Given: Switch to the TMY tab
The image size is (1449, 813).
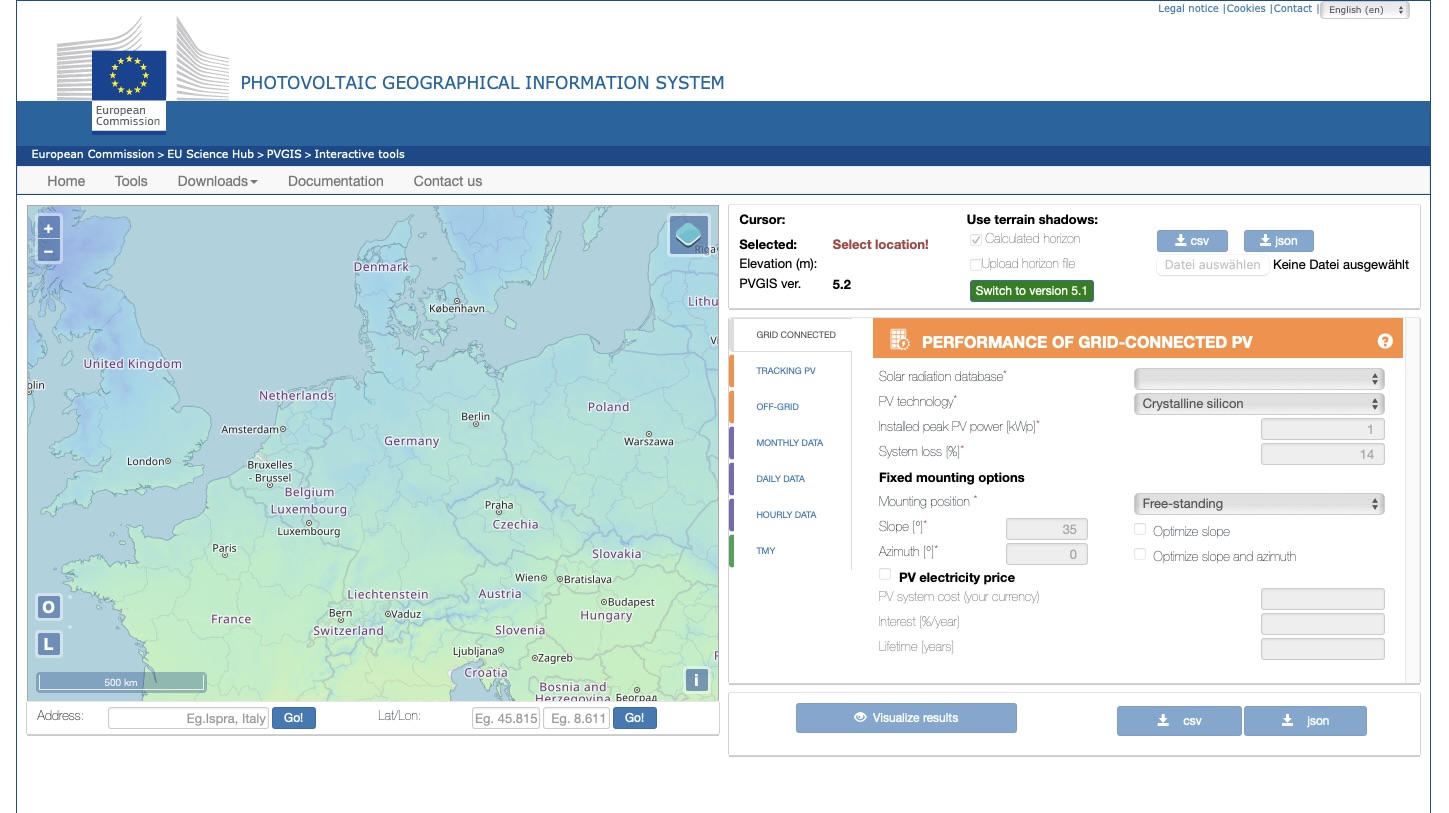Looking at the screenshot, I should (x=791, y=551).
